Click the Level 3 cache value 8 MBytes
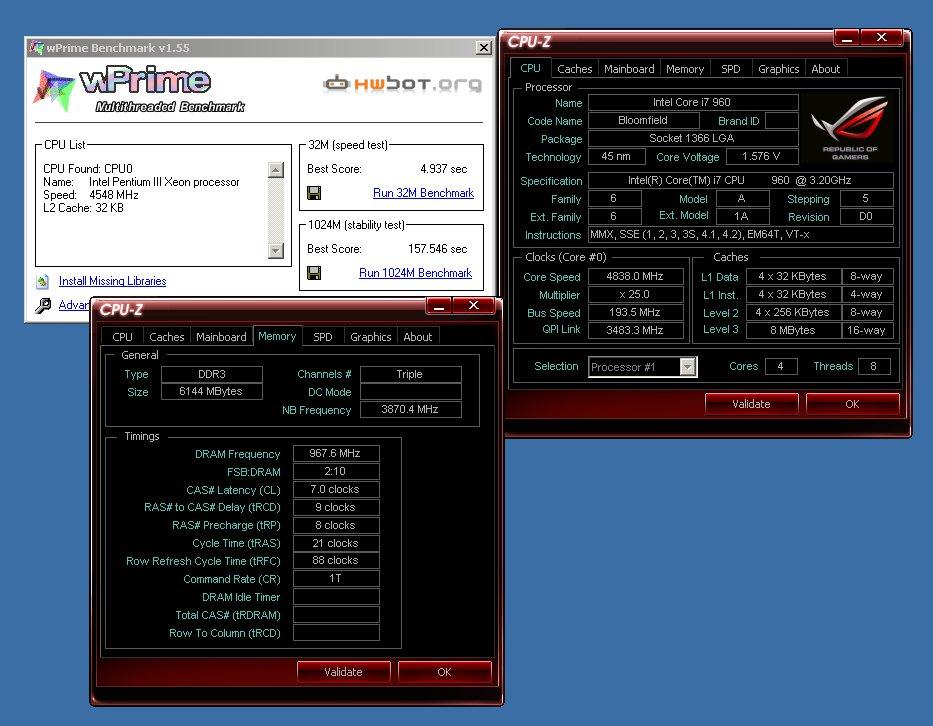 [x=793, y=330]
